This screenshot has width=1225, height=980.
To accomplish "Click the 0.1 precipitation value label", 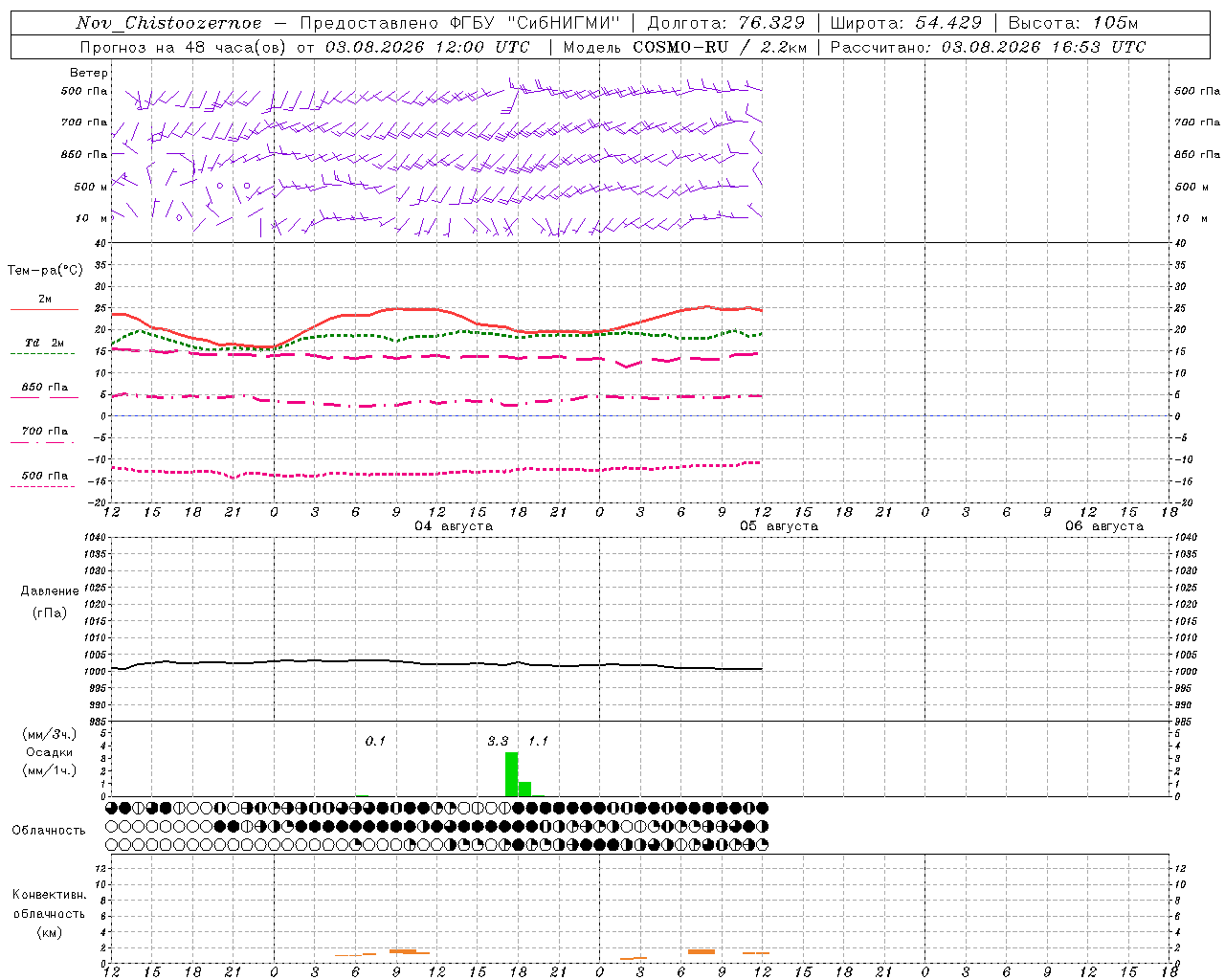I will pos(375,741).
